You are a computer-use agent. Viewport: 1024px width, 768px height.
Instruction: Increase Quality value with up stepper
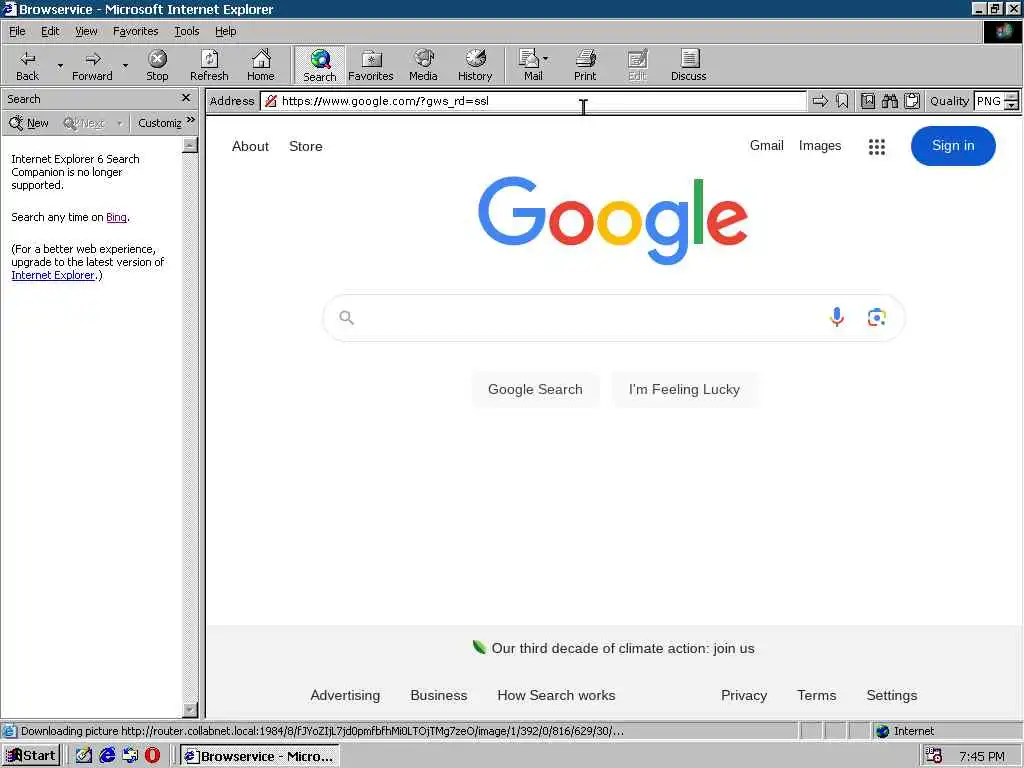1011,97
